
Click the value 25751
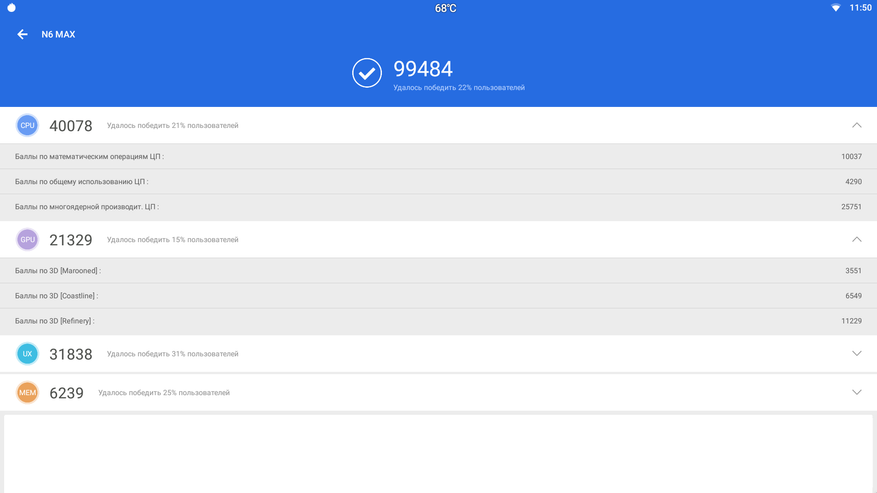851,207
